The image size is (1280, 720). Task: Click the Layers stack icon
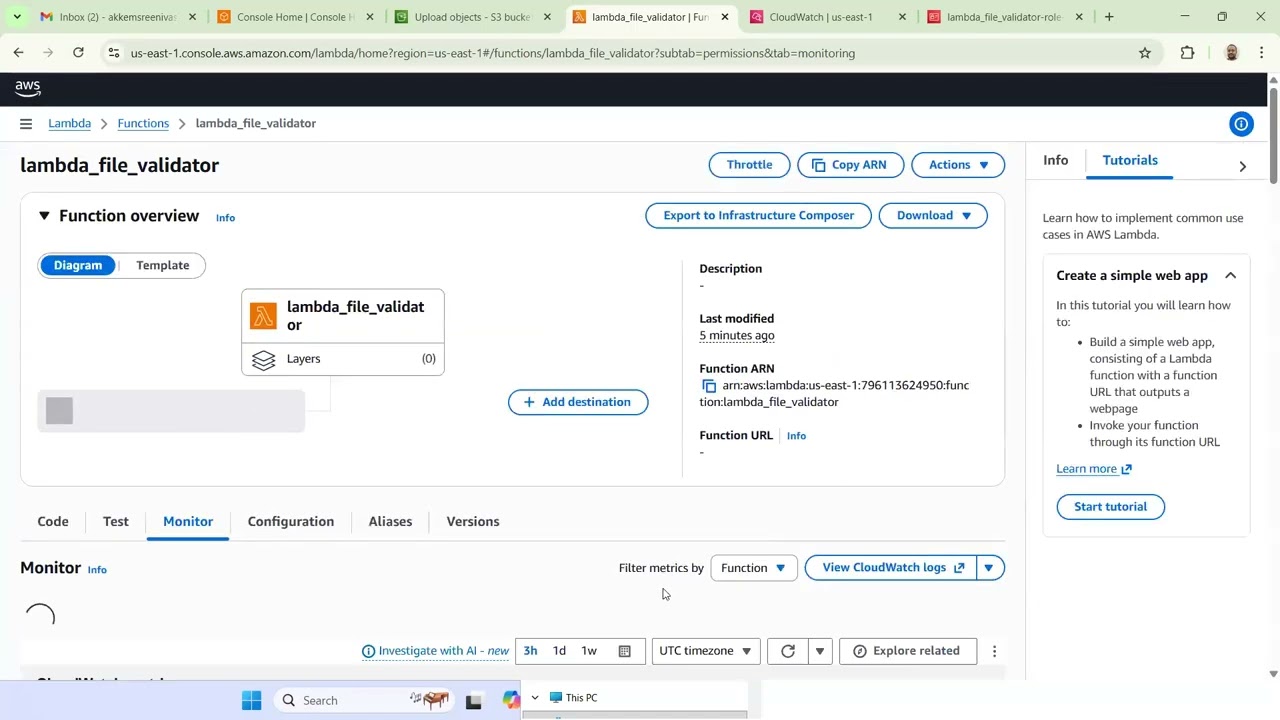tap(263, 360)
